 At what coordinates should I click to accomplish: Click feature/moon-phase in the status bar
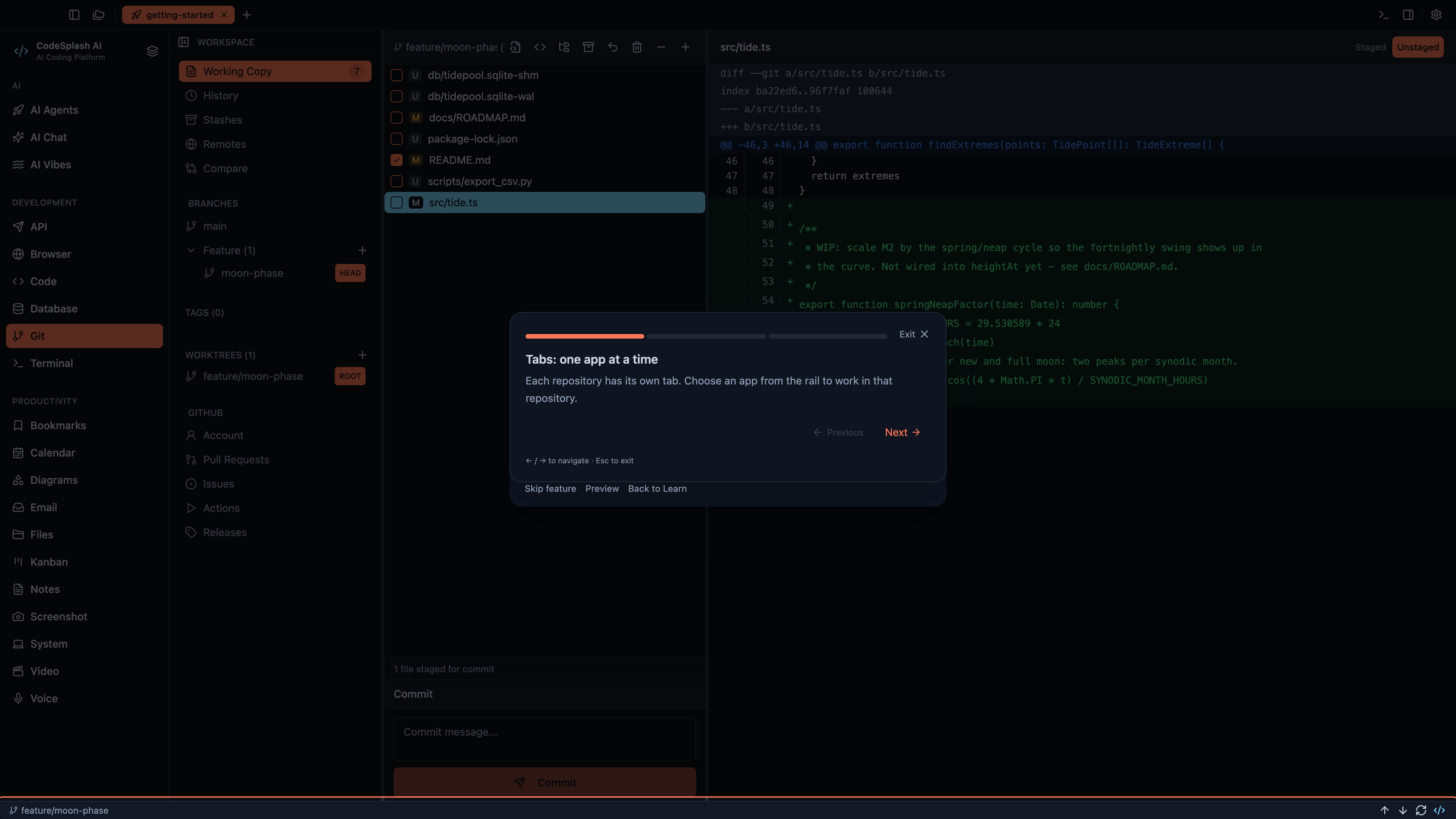[60, 810]
